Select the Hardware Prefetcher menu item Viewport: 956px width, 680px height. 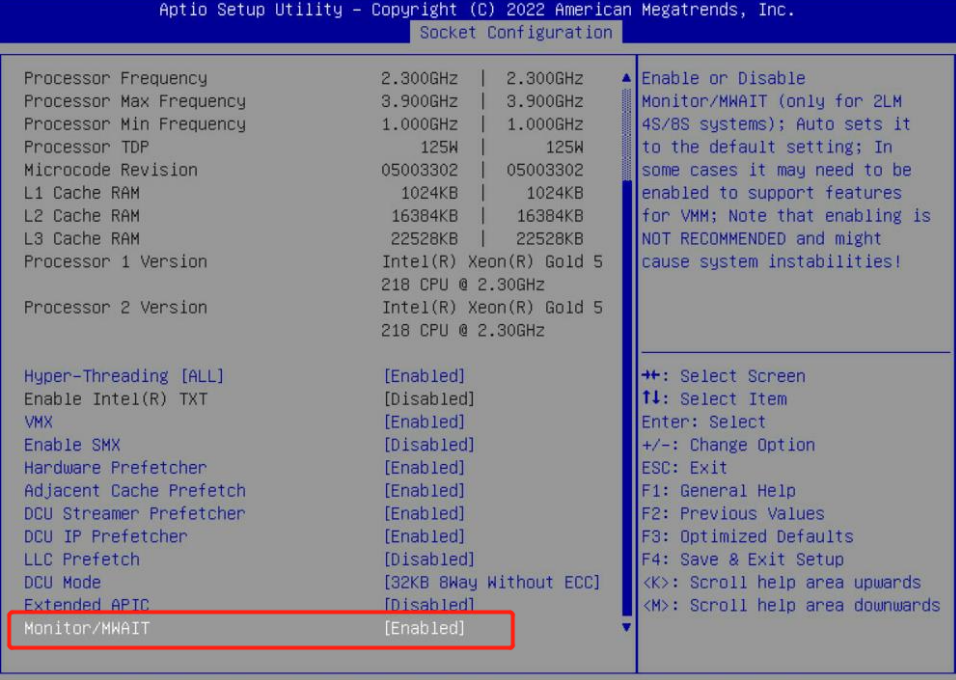tap(115, 468)
